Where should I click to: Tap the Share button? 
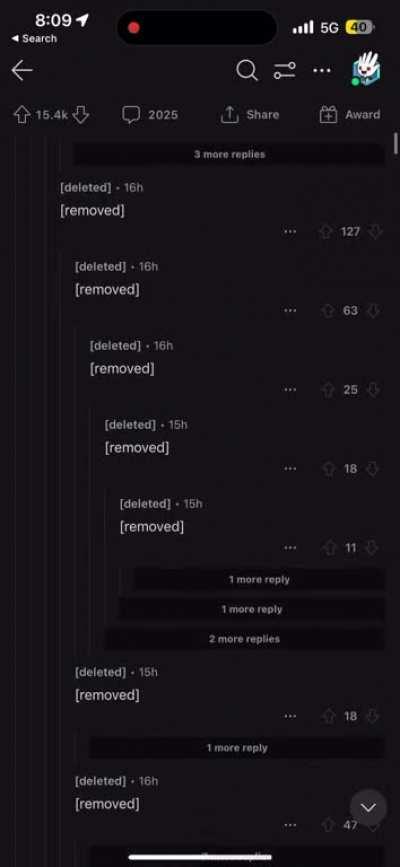(x=250, y=115)
